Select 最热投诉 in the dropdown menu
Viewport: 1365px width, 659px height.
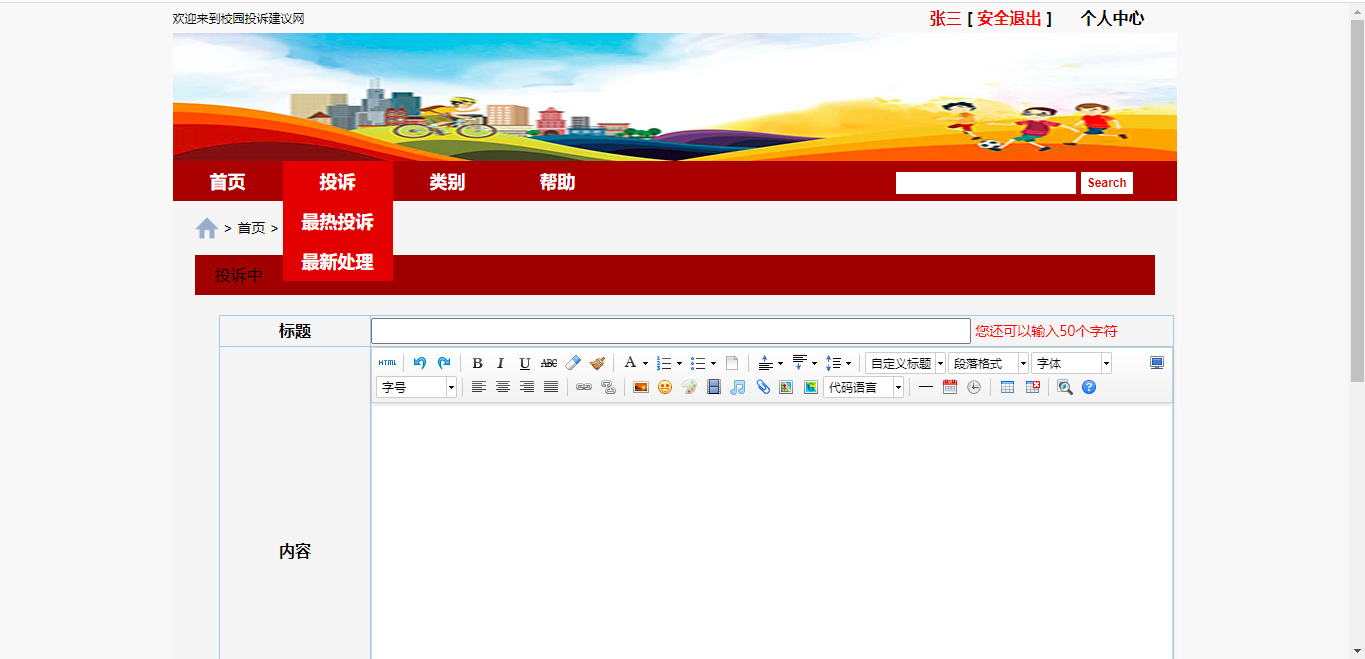[x=338, y=222]
